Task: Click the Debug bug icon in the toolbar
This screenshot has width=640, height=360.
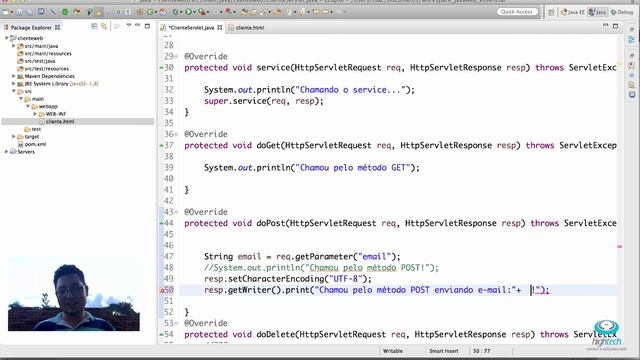Action: click(x=175, y=12)
